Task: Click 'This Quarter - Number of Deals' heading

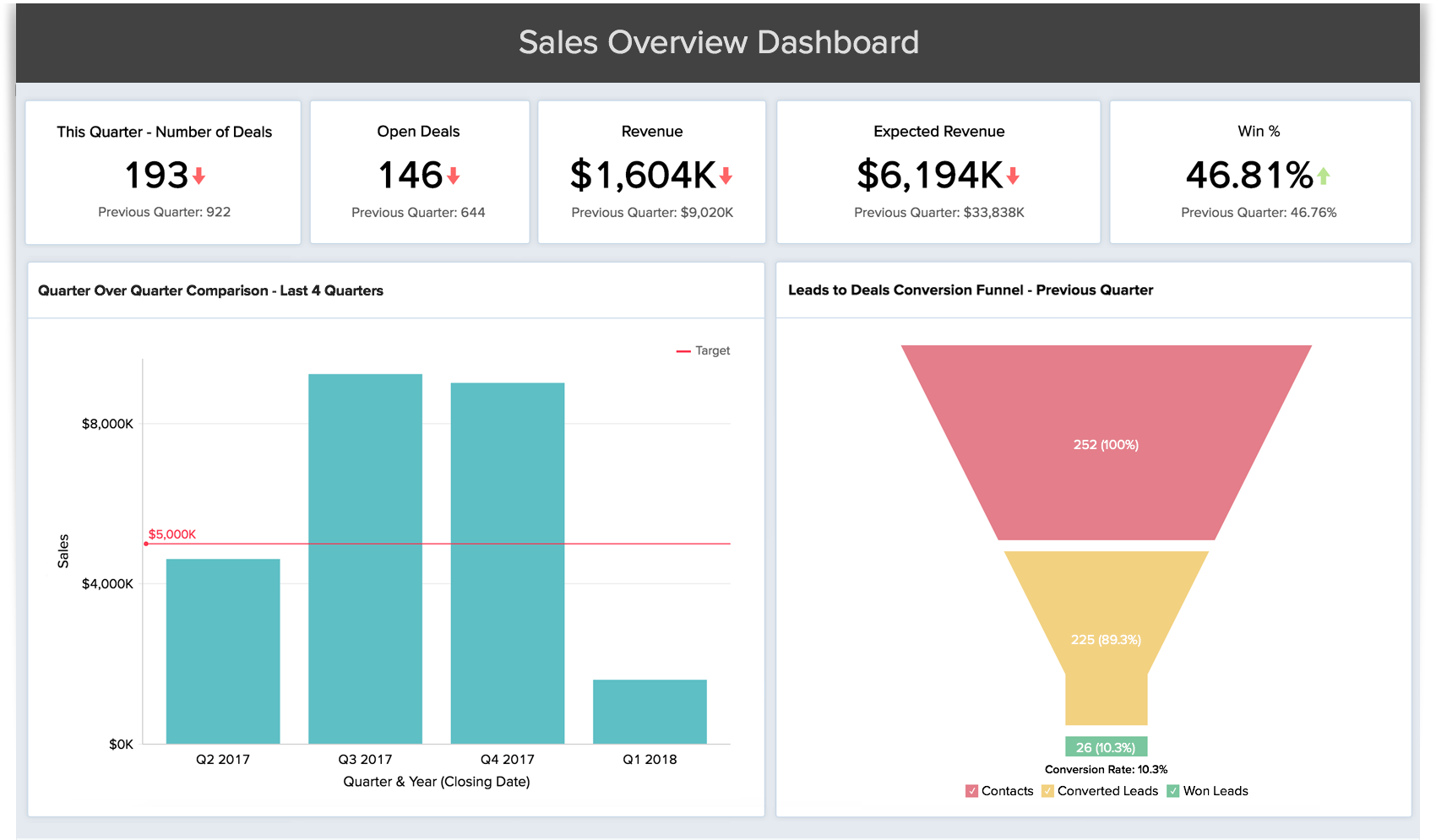Action: point(164,132)
